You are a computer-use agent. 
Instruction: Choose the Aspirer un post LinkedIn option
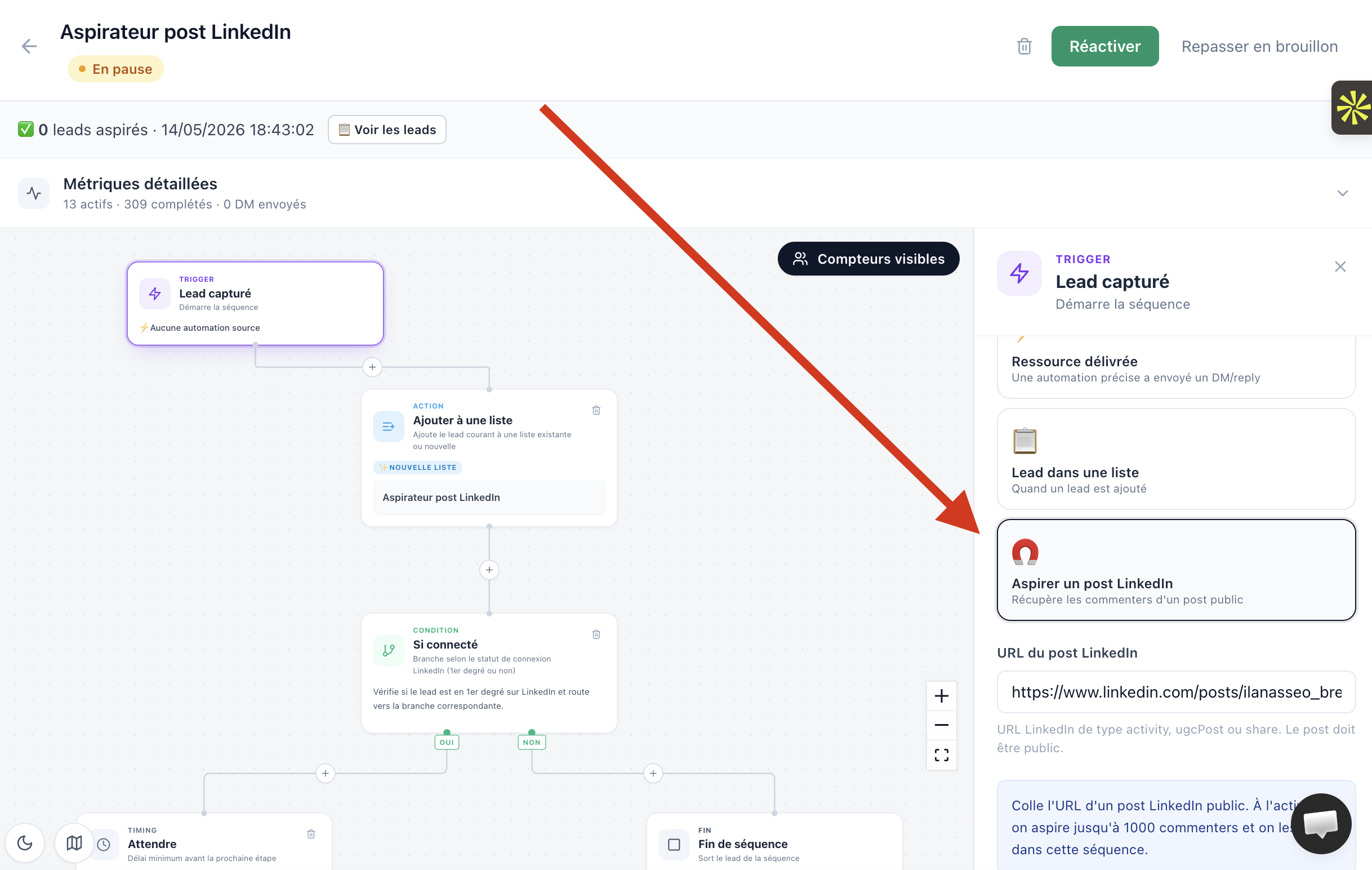point(1176,570)
